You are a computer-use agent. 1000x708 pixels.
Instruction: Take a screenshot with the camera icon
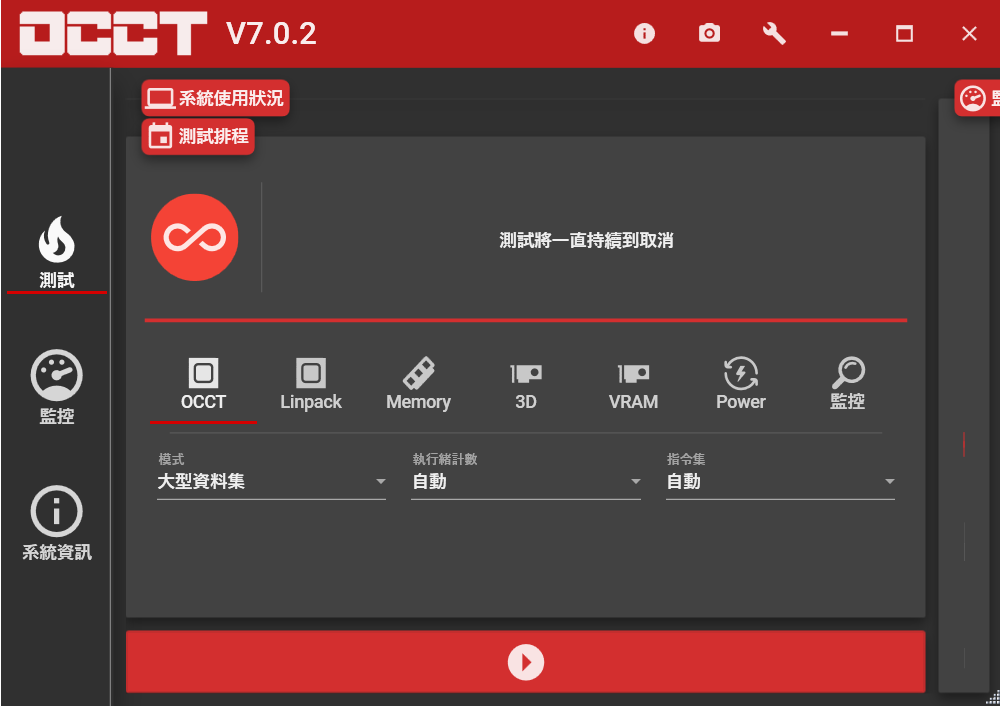709,34
